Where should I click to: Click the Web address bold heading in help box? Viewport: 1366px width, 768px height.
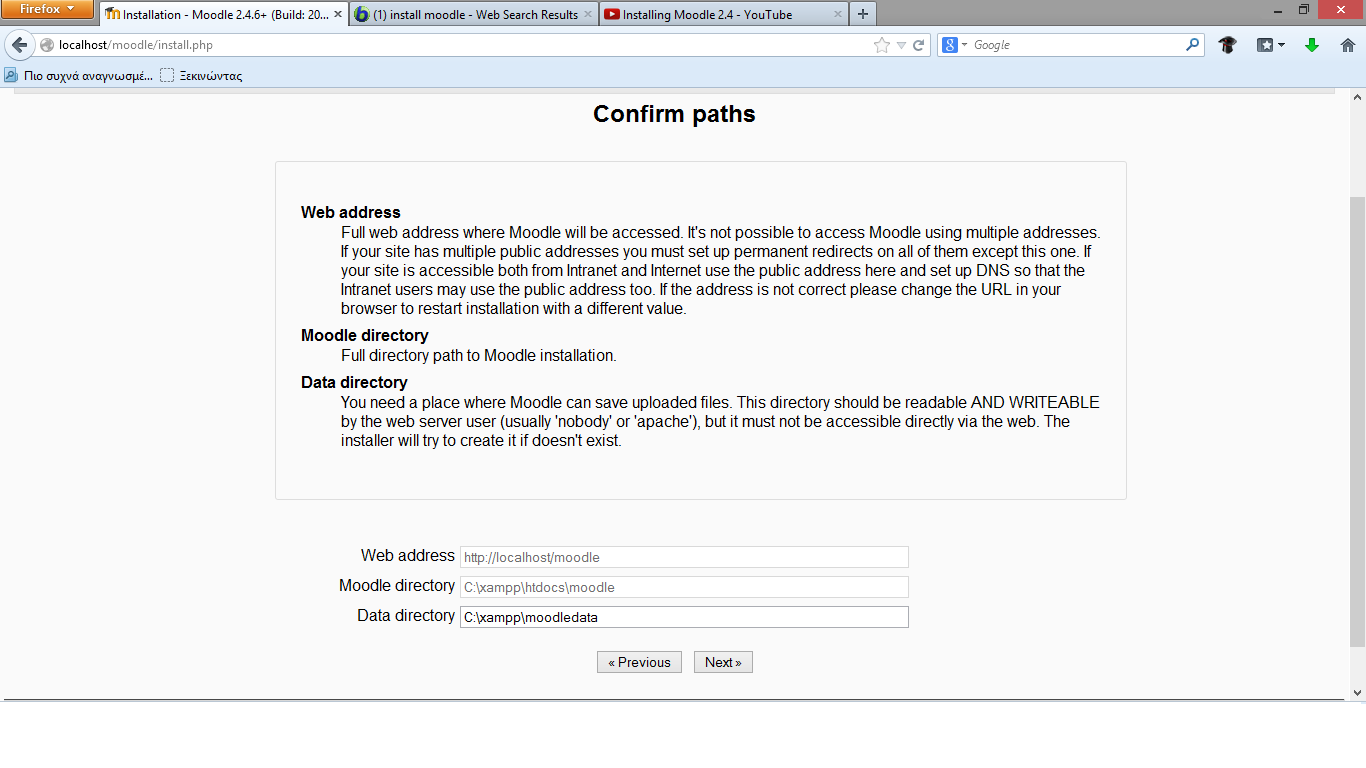351,213
